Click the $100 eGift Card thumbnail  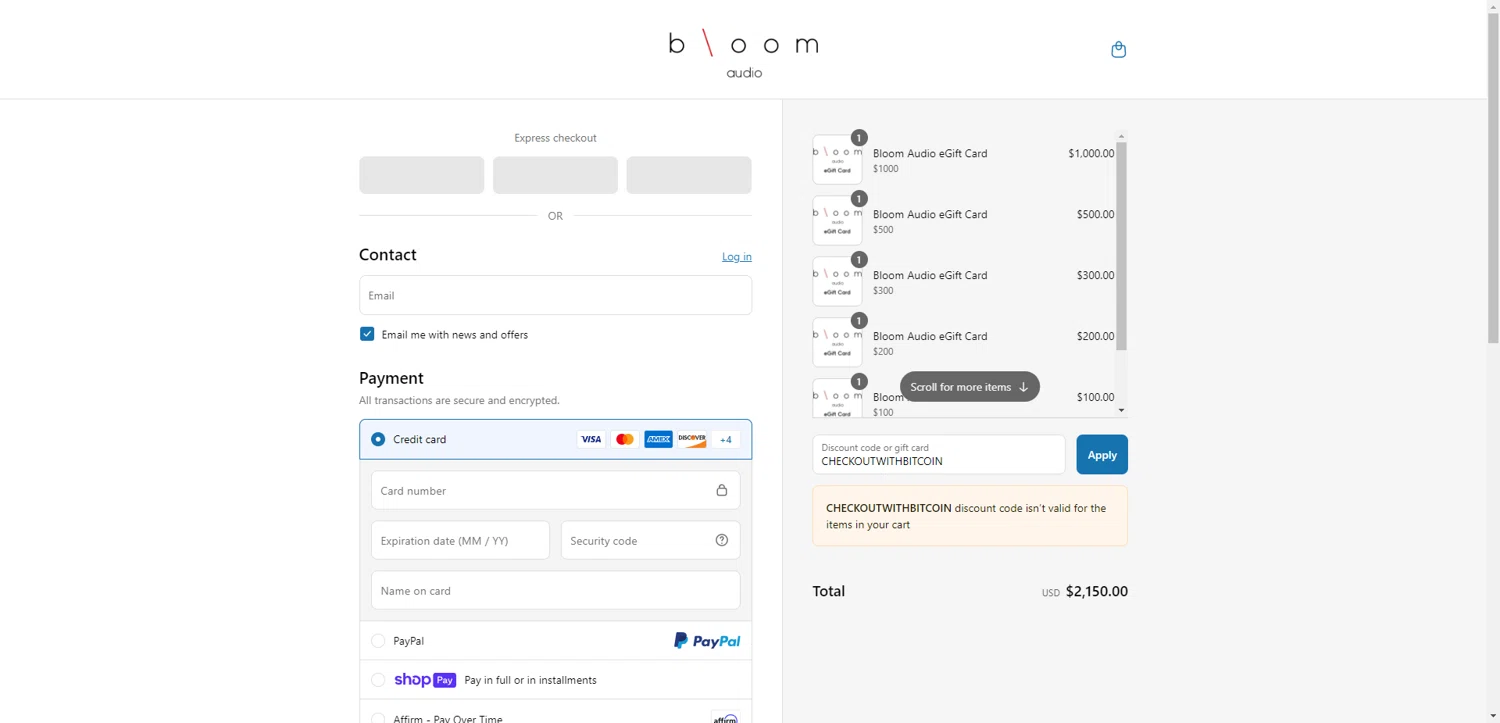[x=837, y=398]
